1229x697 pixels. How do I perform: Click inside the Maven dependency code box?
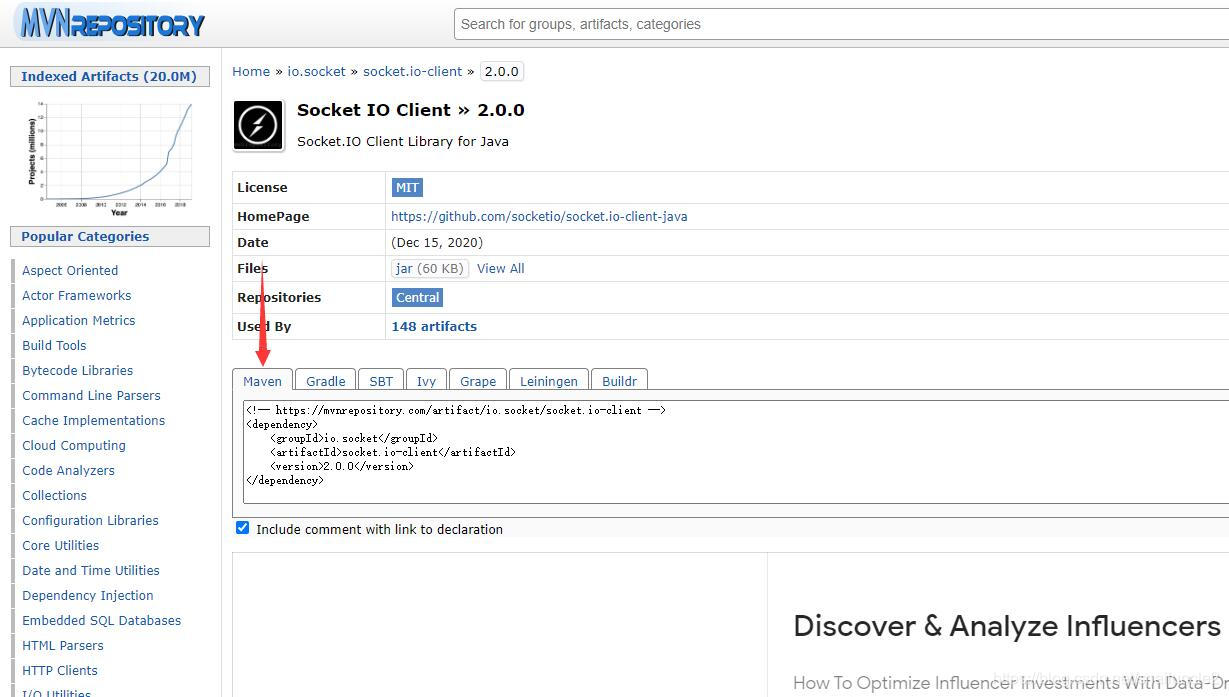[x=736, y=452]
